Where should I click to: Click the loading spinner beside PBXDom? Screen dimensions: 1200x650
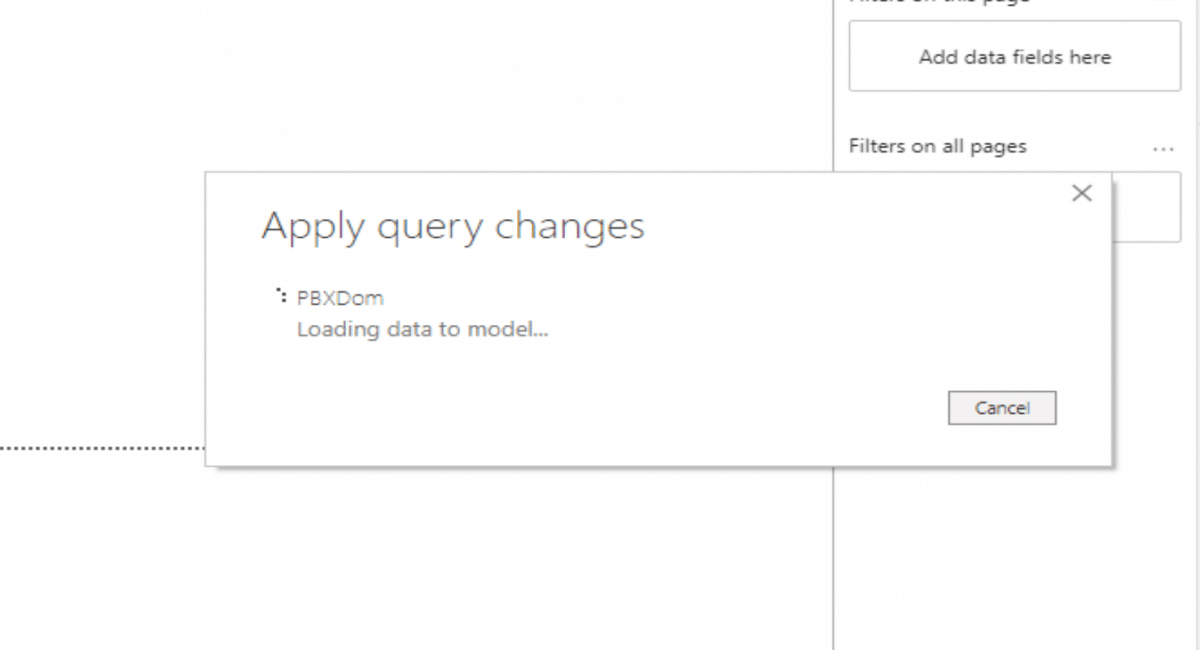point(282,296)
